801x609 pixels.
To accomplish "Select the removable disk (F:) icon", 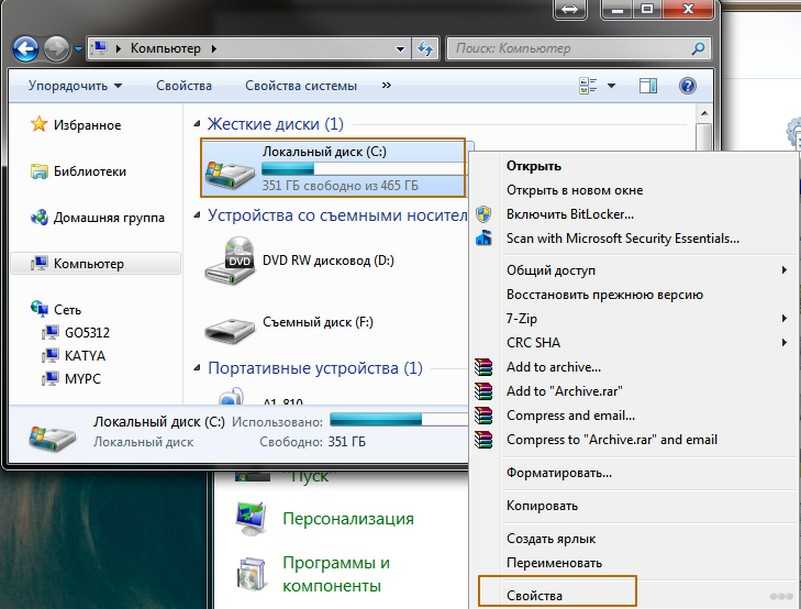I will [x=228, y=324].
